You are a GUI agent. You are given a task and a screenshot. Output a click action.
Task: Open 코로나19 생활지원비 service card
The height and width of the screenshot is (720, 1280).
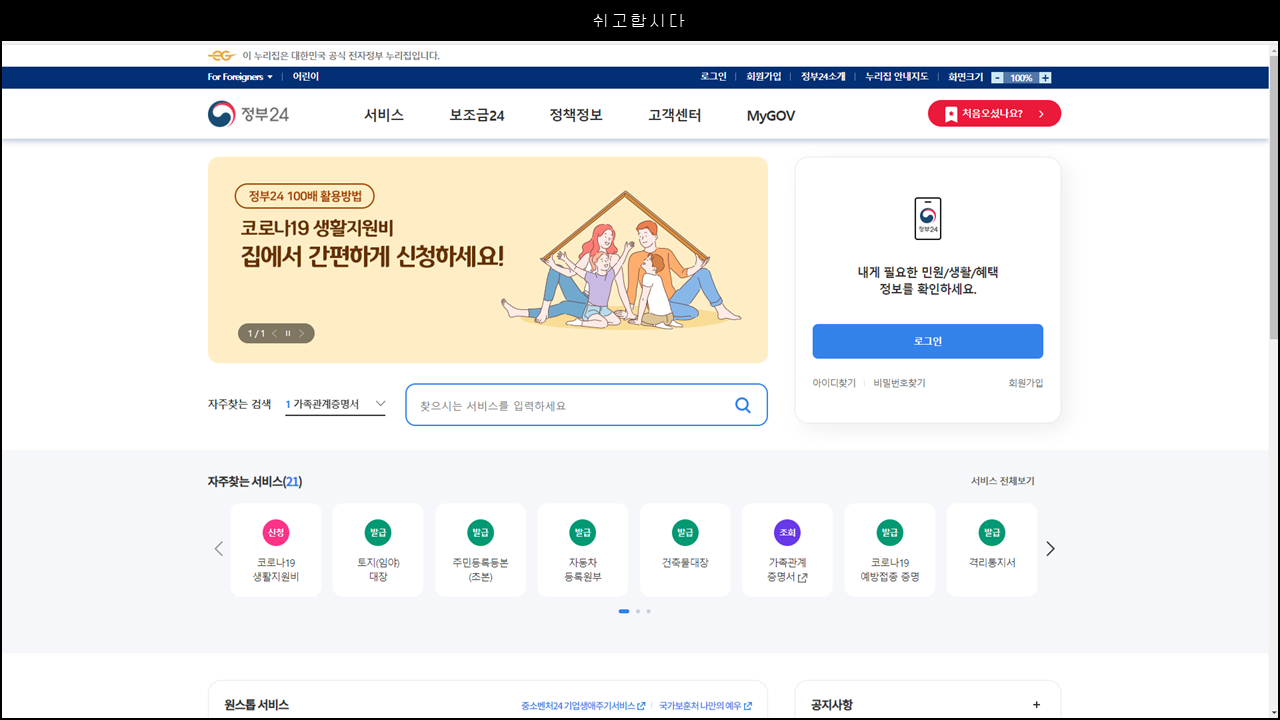pyautogui.click(x=276, y=550)
